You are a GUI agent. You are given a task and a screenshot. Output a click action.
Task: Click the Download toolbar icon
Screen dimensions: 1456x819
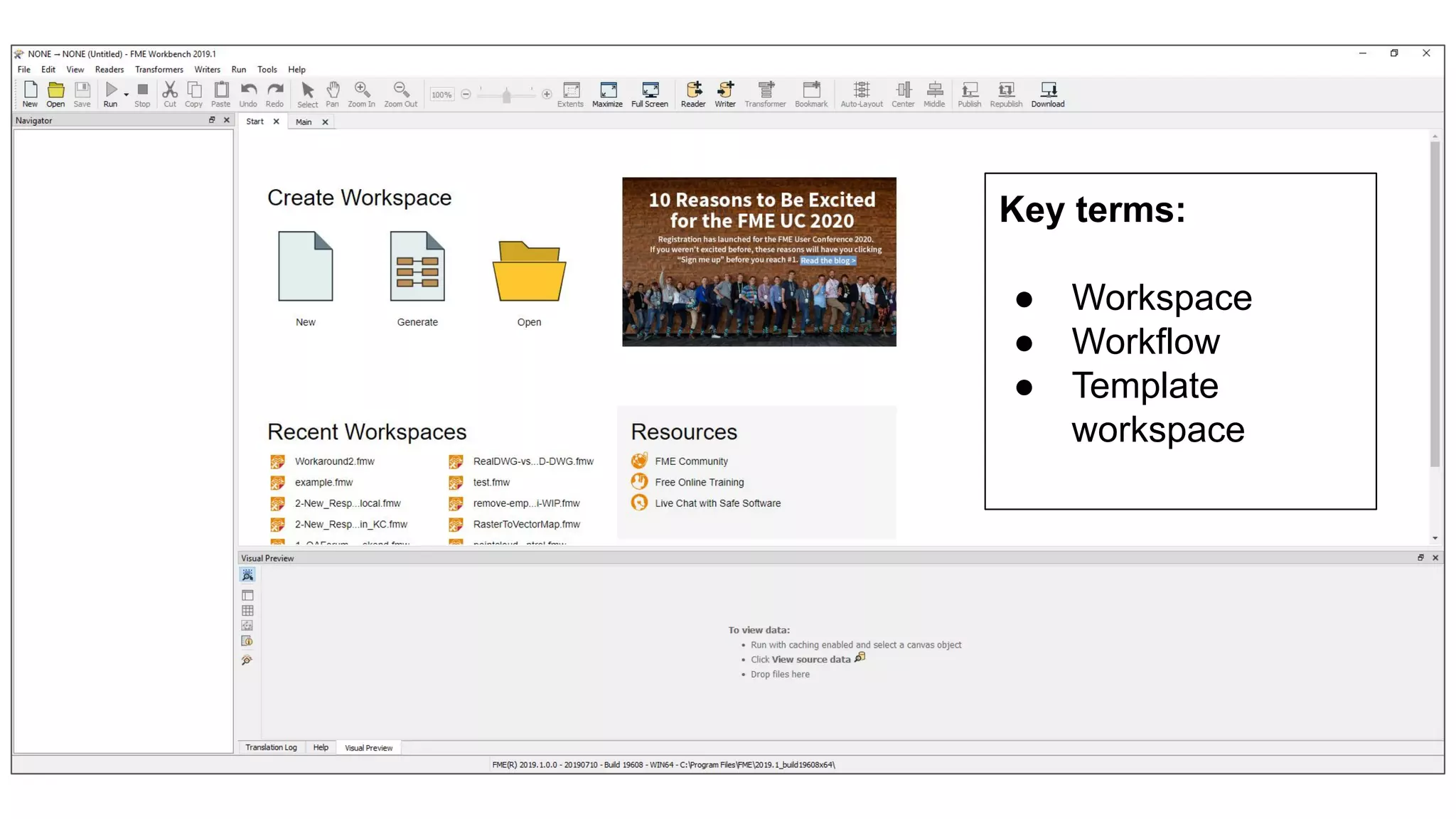[1048, 94]
